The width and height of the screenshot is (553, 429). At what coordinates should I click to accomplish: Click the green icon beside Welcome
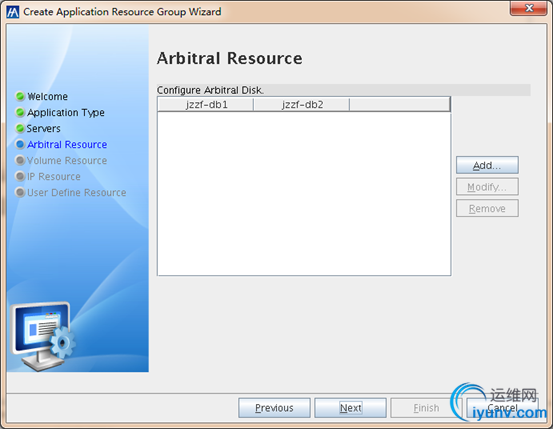click(20, 96)
